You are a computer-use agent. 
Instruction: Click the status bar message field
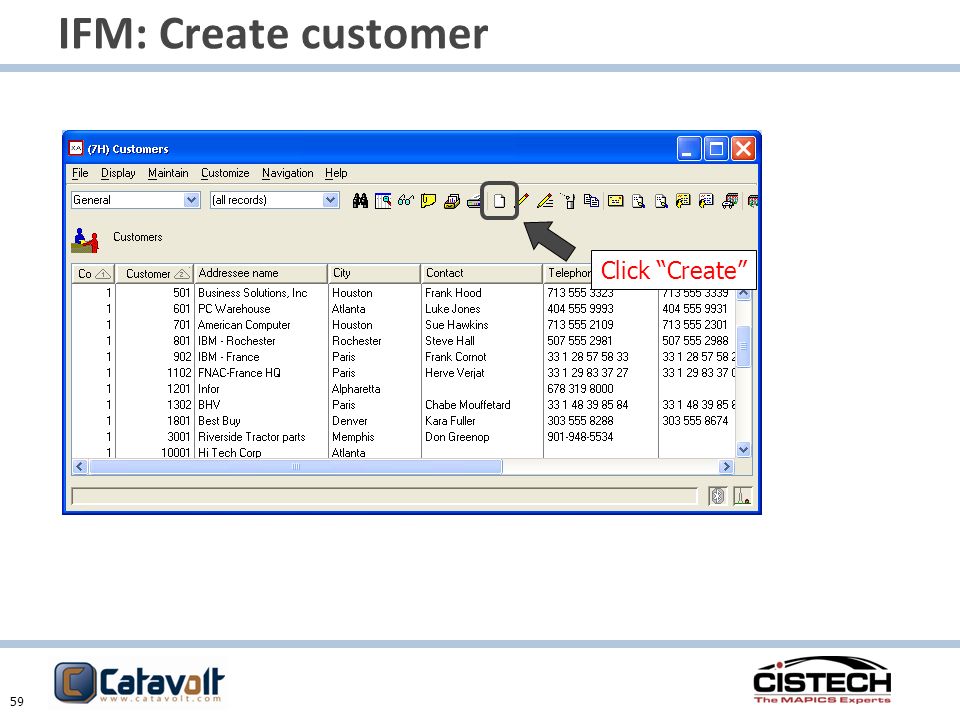pyautogui.click(x=384, y=496)
